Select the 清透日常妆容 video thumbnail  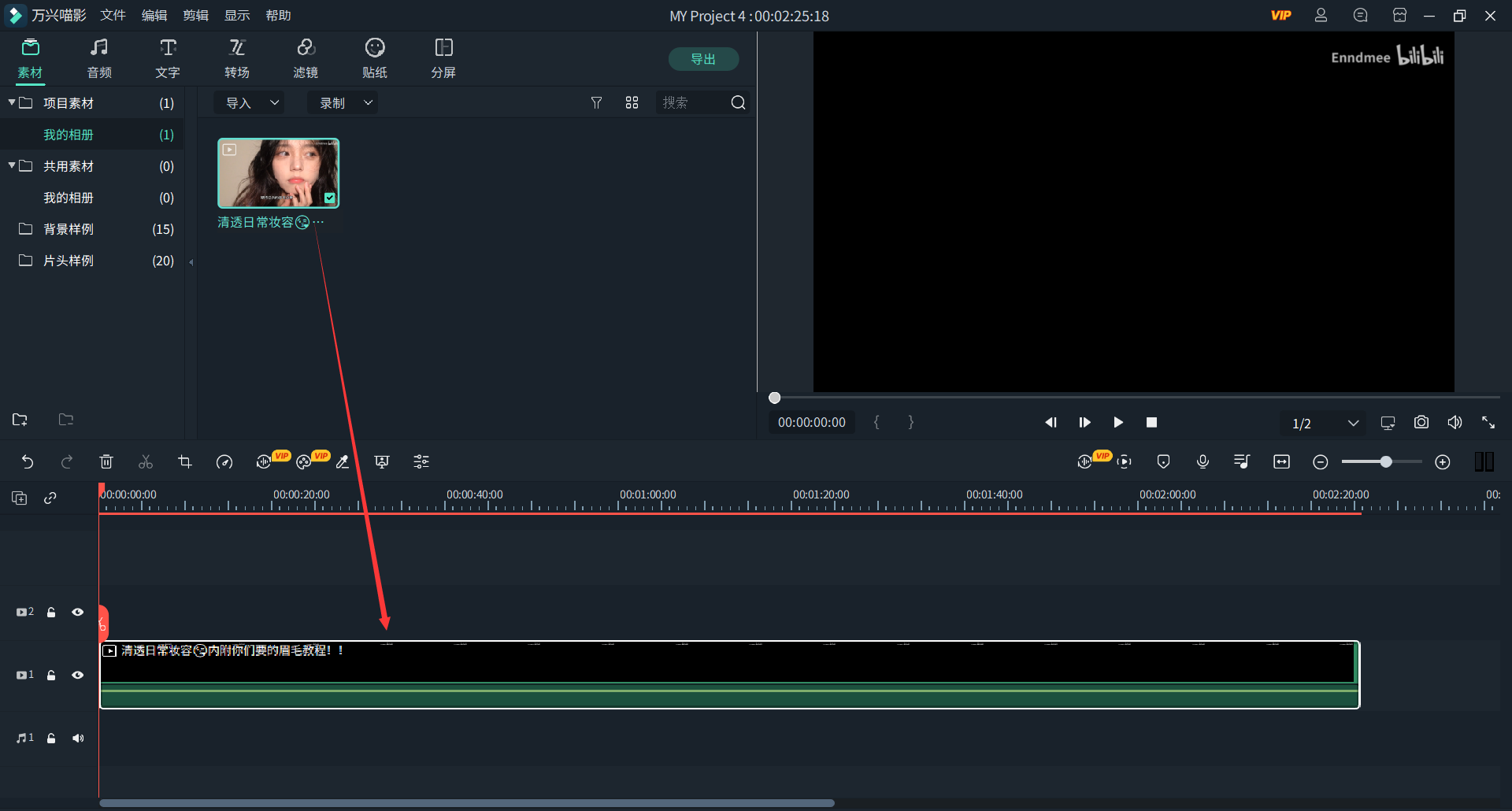point(279,173)
